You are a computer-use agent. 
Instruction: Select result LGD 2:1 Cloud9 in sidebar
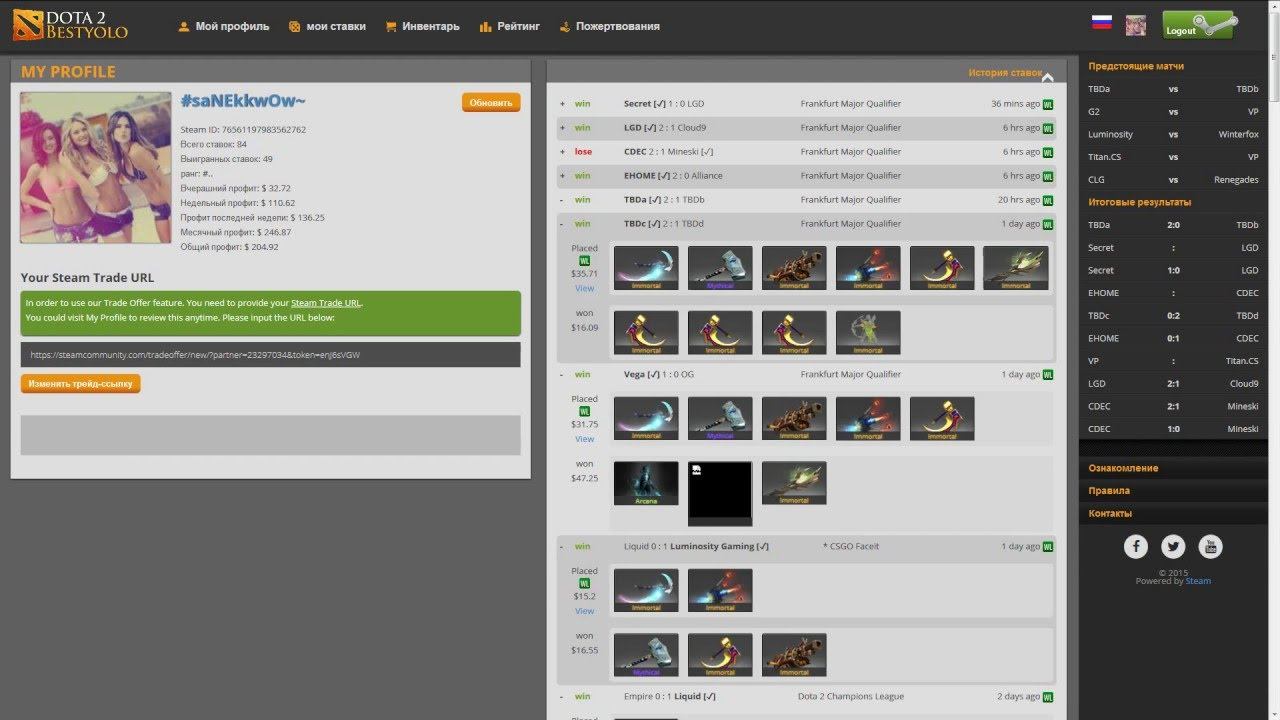[x=1173, y=384]
